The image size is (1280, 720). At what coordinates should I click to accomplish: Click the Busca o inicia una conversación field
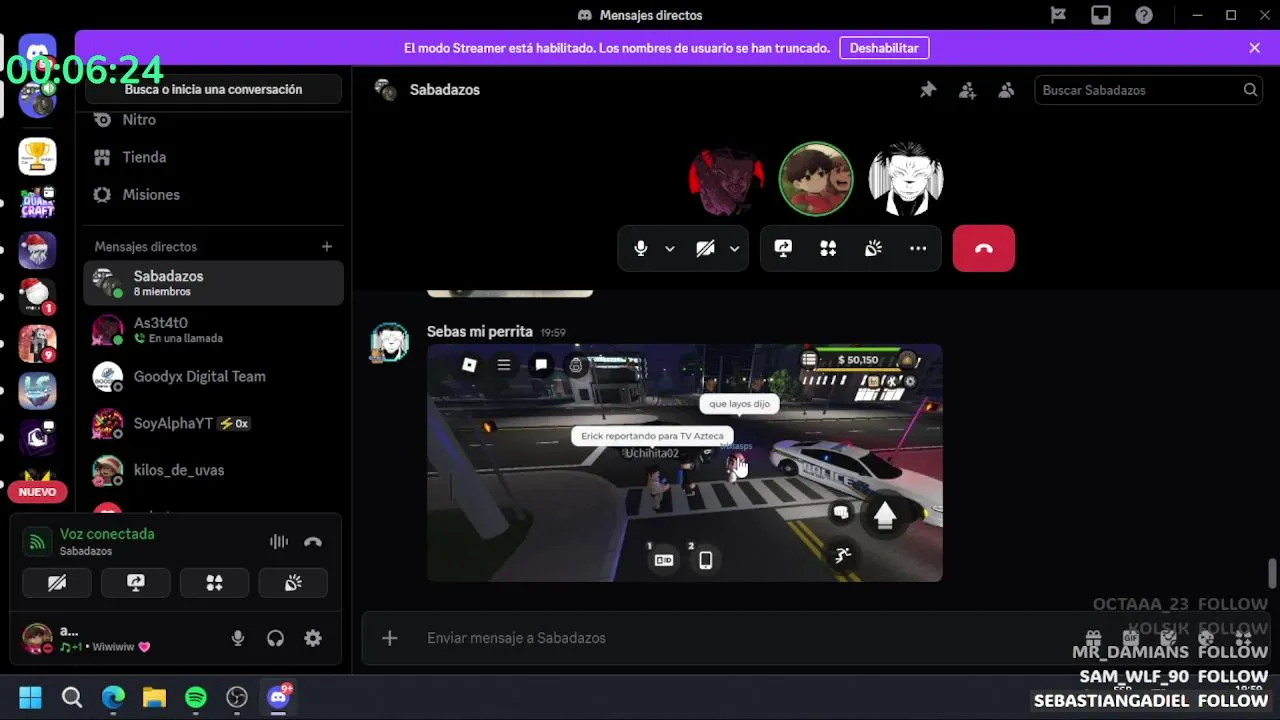point(213,89)
